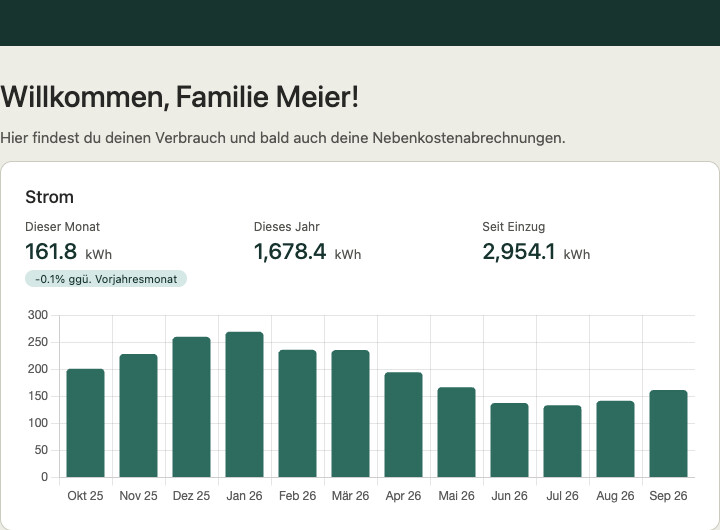Click the subtitle mentioning Nebenkostenabrechnungen

tap(283, 138)
